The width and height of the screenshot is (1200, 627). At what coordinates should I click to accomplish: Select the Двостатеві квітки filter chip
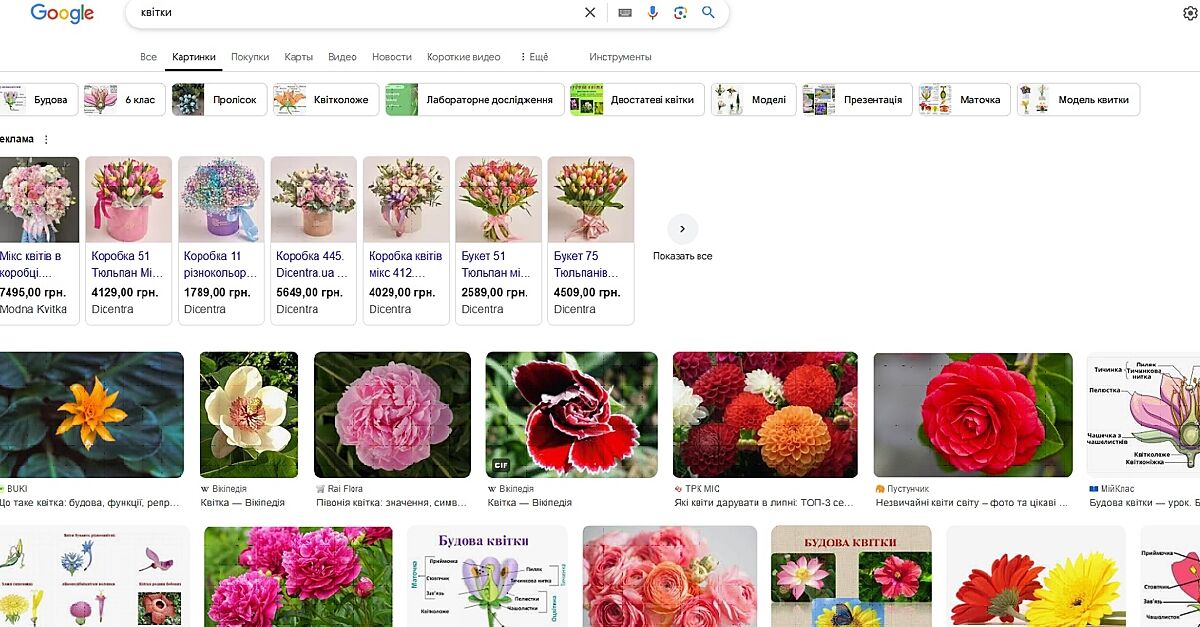coord(637,100)
